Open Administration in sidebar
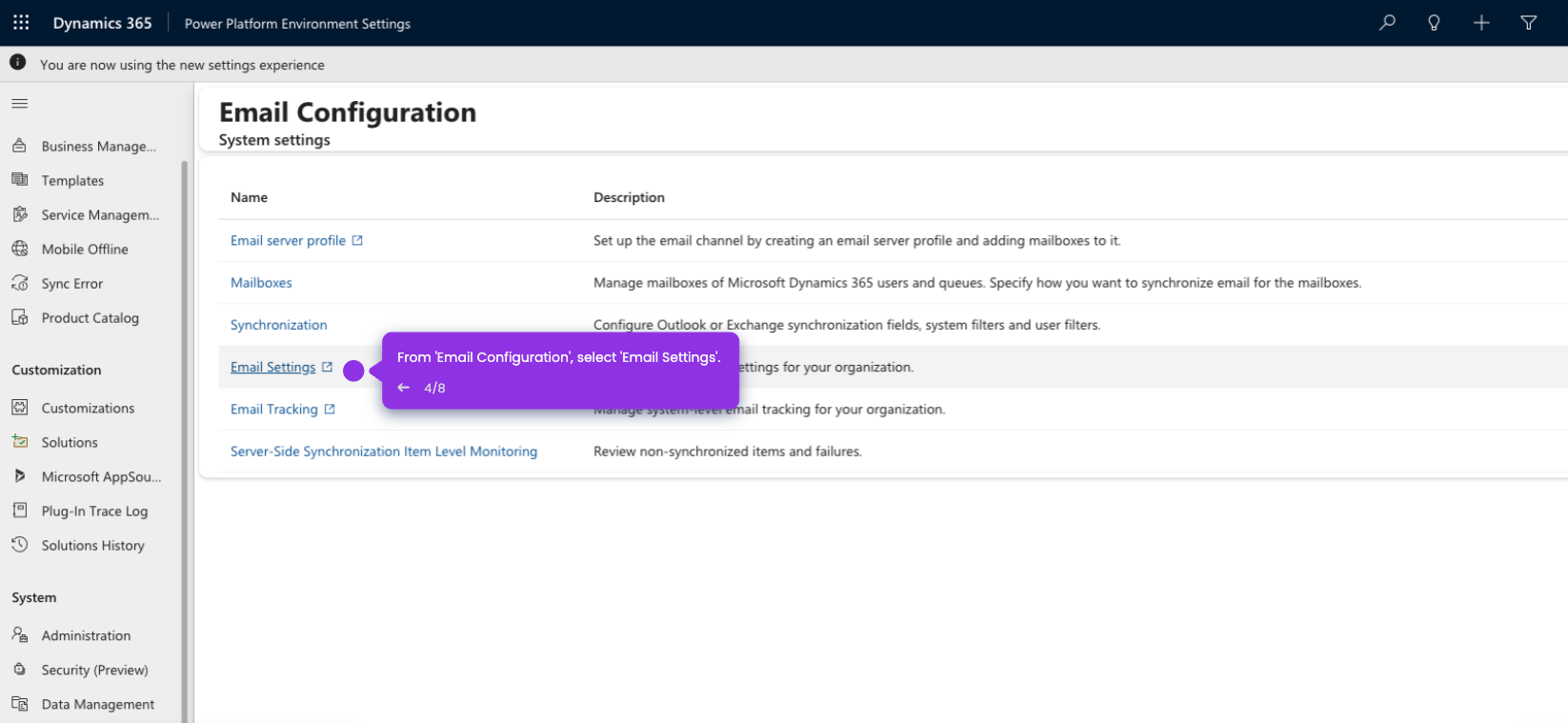Viewport: 1568px width, 723px height. tap(87, 635)
